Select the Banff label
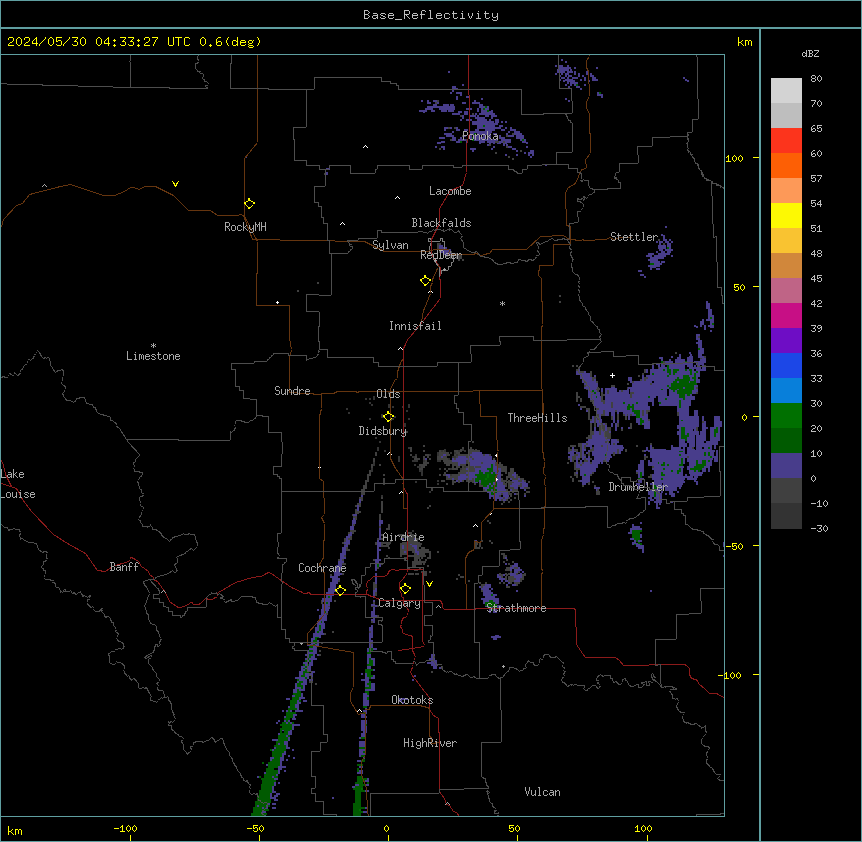 click(x=124, y=567)
